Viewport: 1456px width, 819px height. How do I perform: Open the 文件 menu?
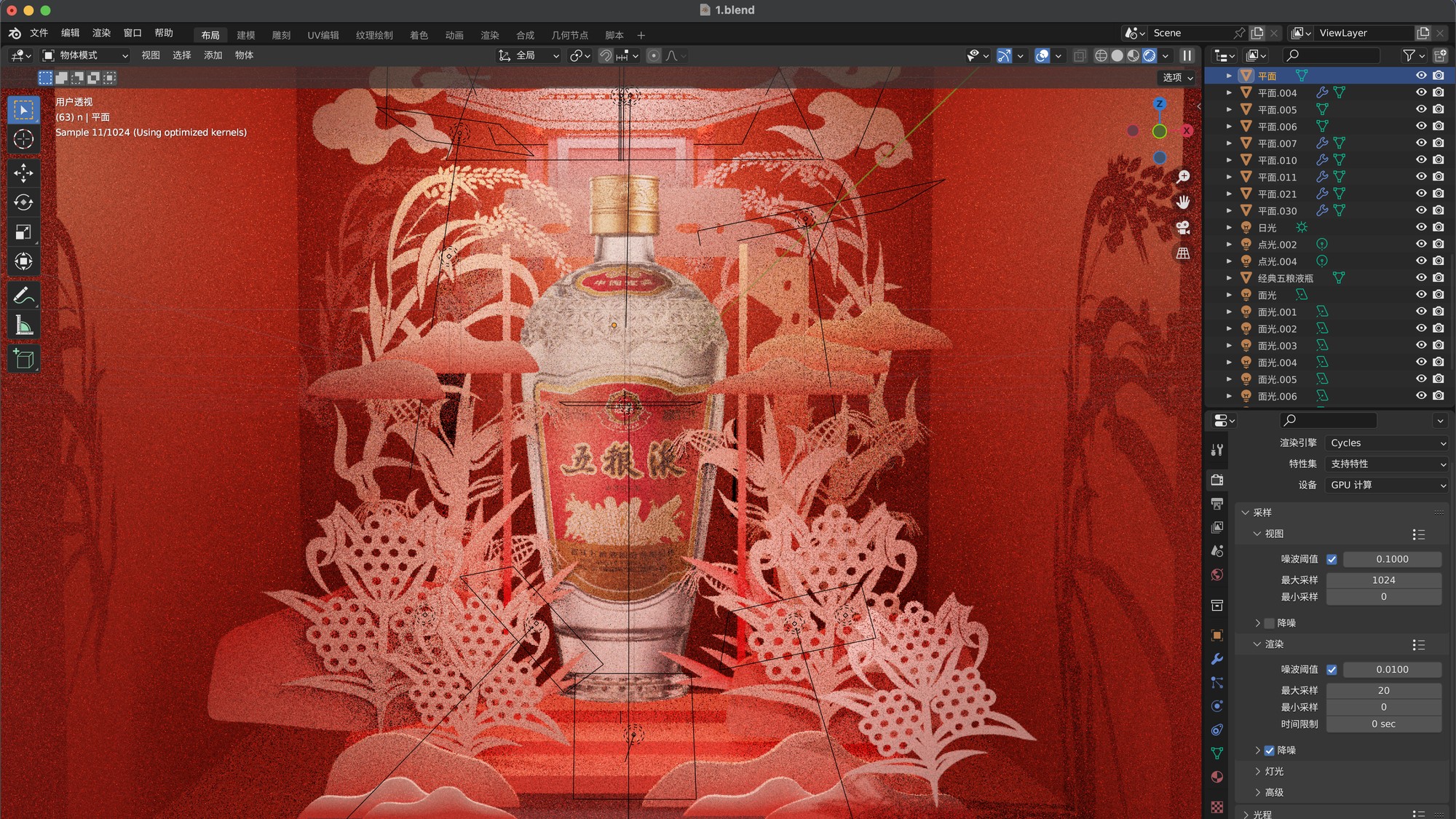(x=39, y=33)
